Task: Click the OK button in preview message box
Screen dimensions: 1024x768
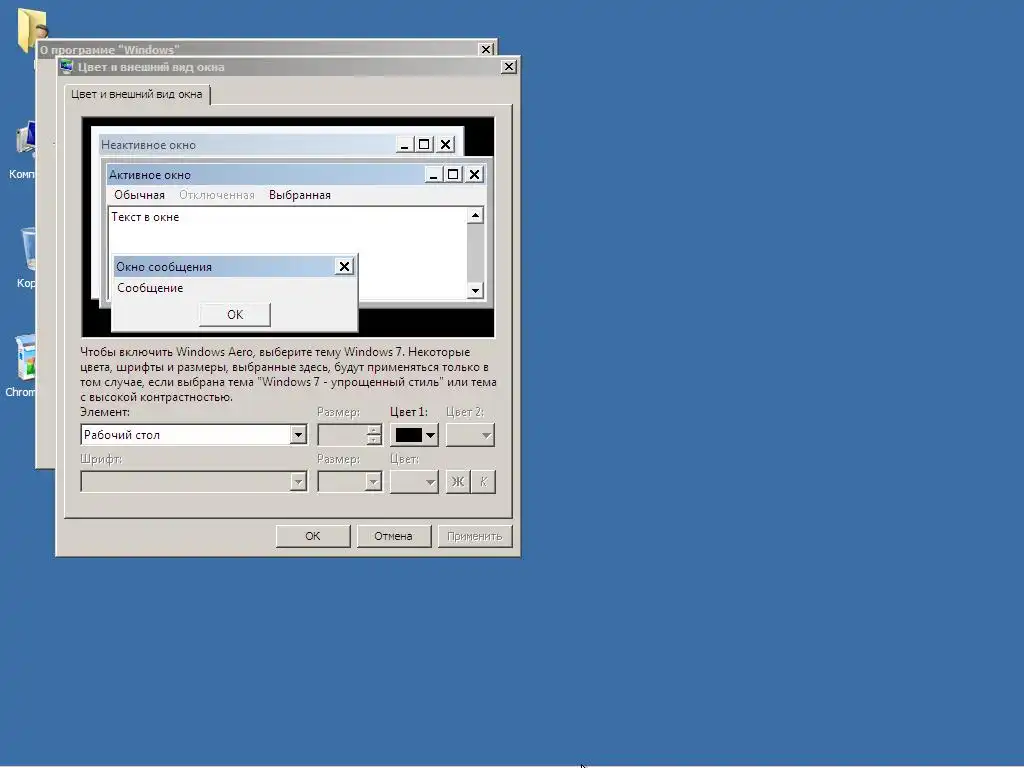Action: click(x=234, y=315)
